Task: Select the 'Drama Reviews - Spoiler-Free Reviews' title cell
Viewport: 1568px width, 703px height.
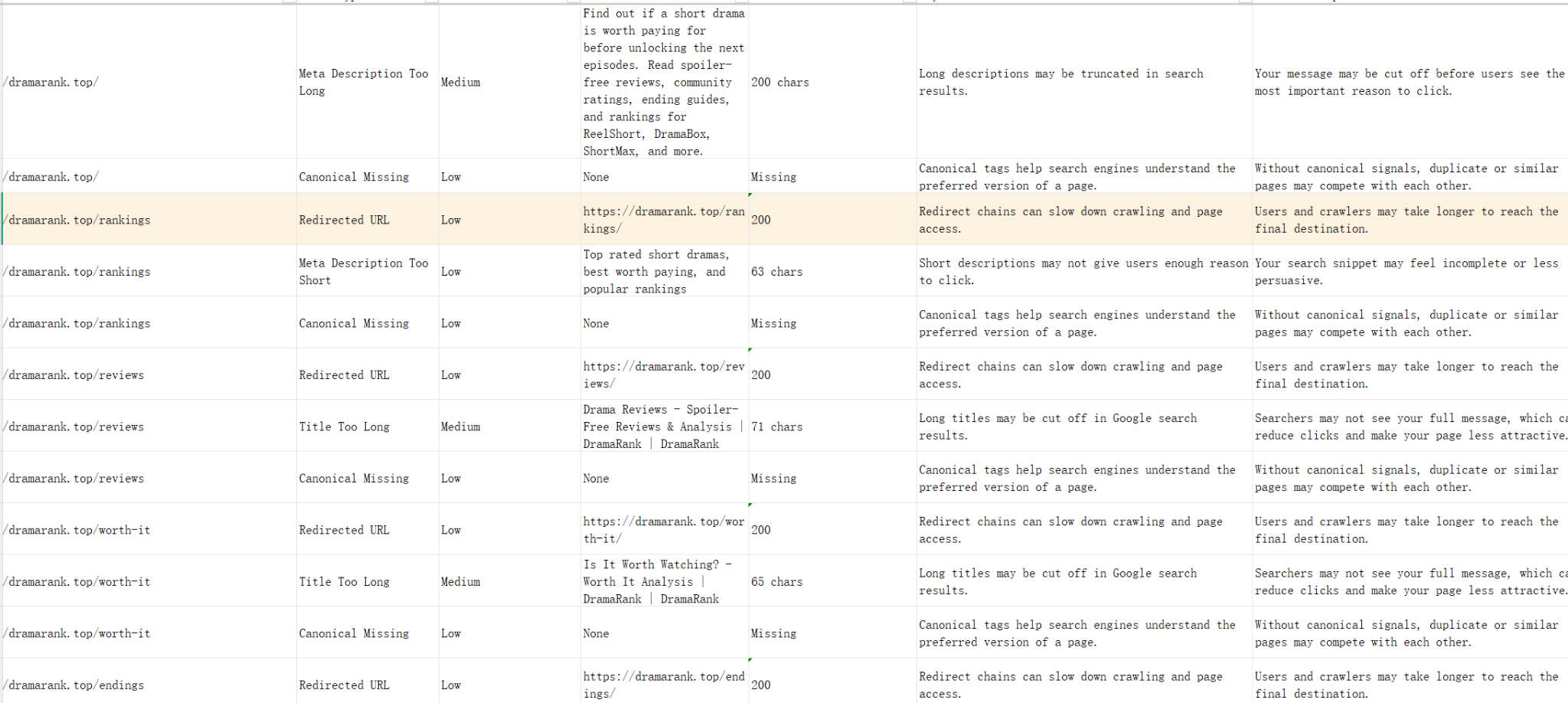Action: 663,427
